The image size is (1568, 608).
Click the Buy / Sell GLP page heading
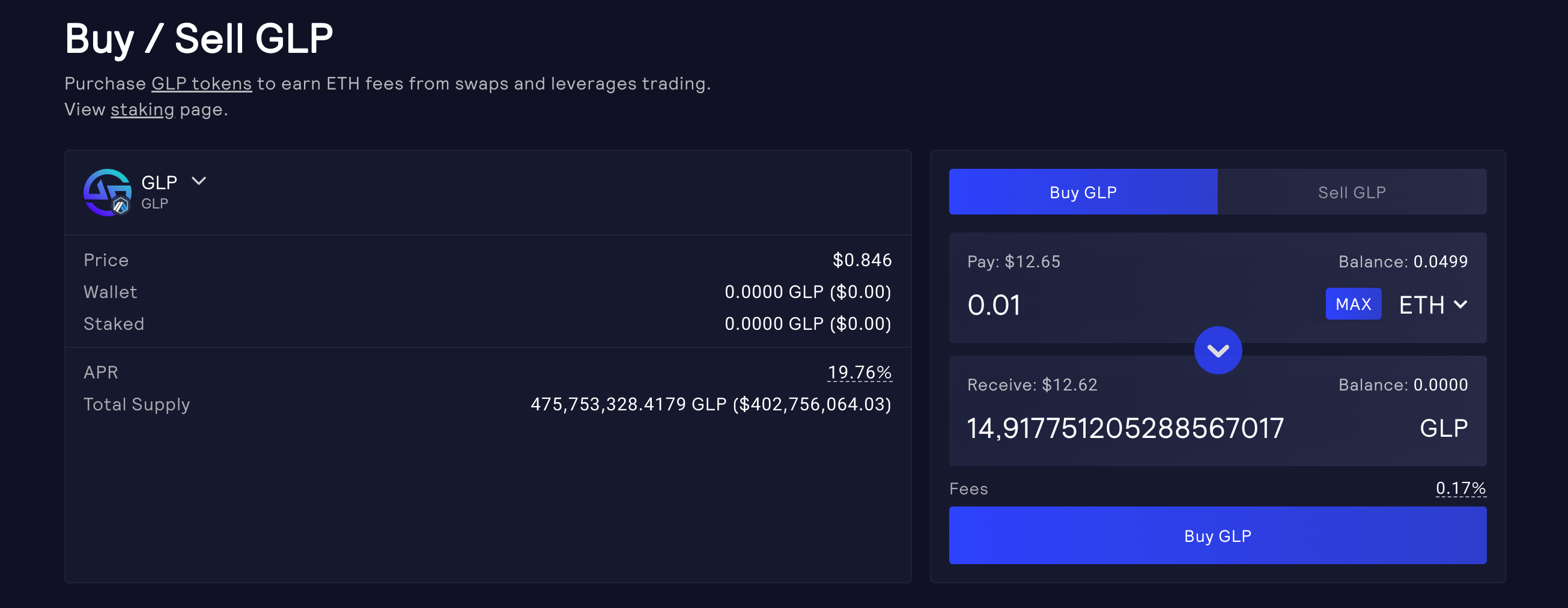(199, 39)
